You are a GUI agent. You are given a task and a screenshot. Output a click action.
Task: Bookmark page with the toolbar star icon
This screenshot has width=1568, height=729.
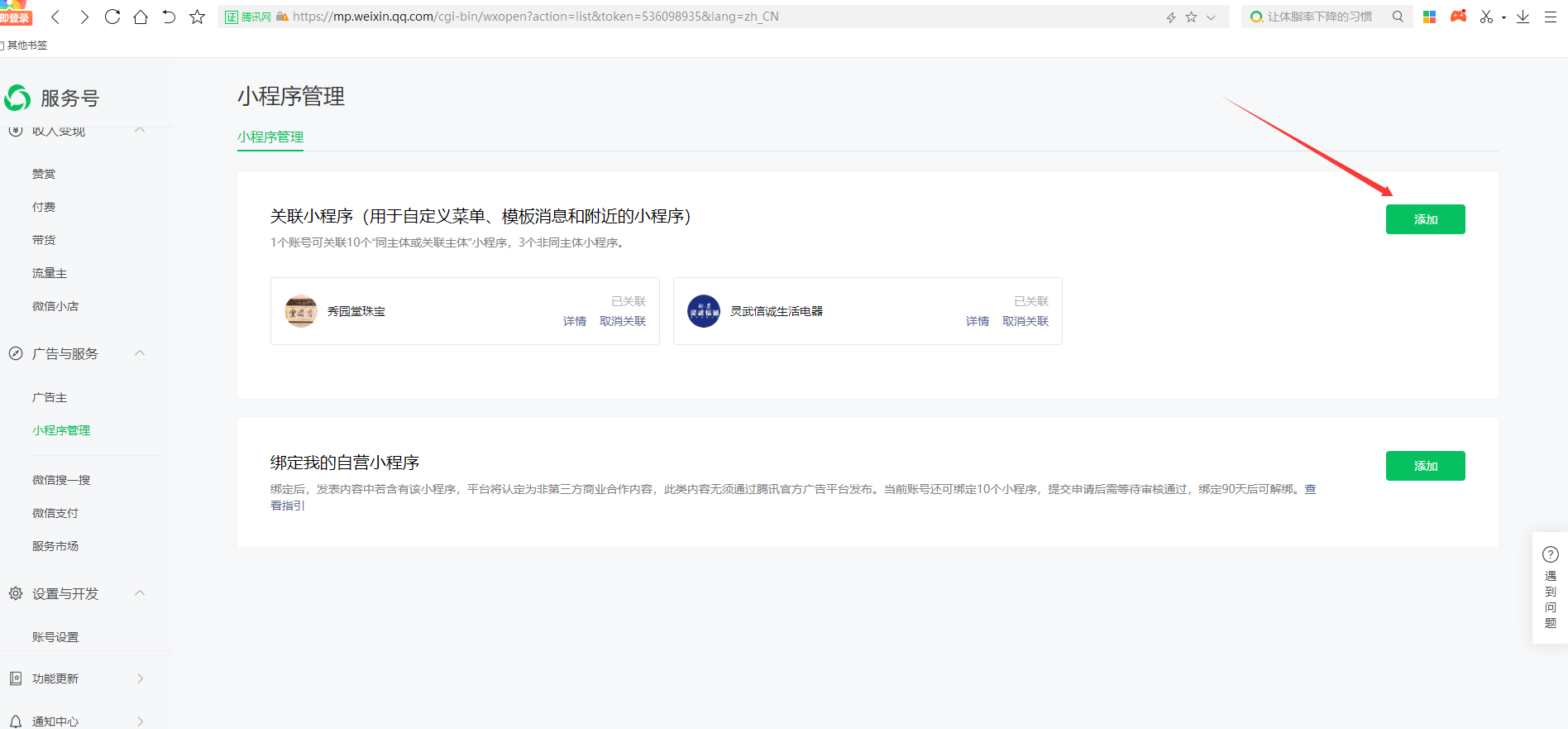click(197, 17)
